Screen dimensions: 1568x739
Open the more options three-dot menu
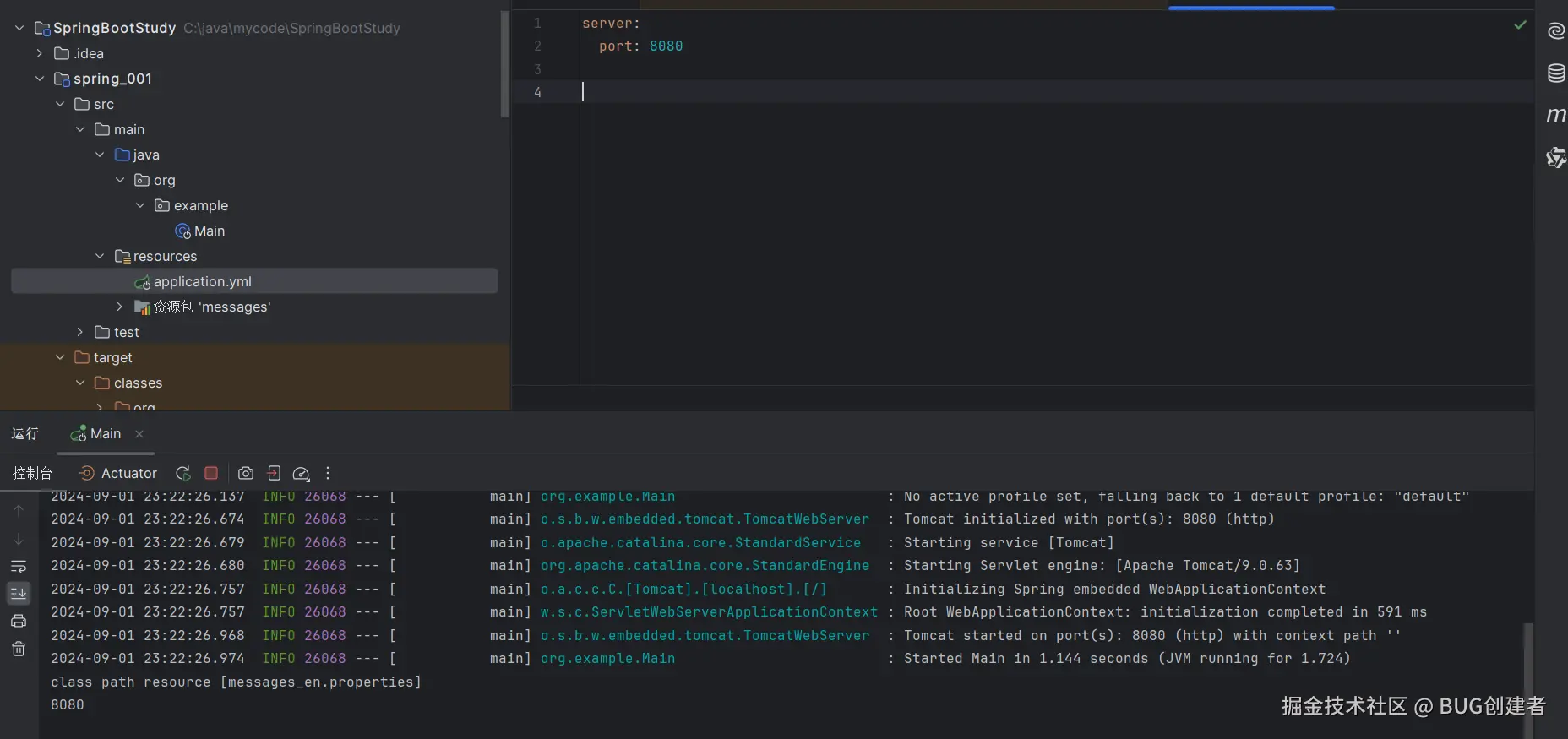(x=328, y=474)
